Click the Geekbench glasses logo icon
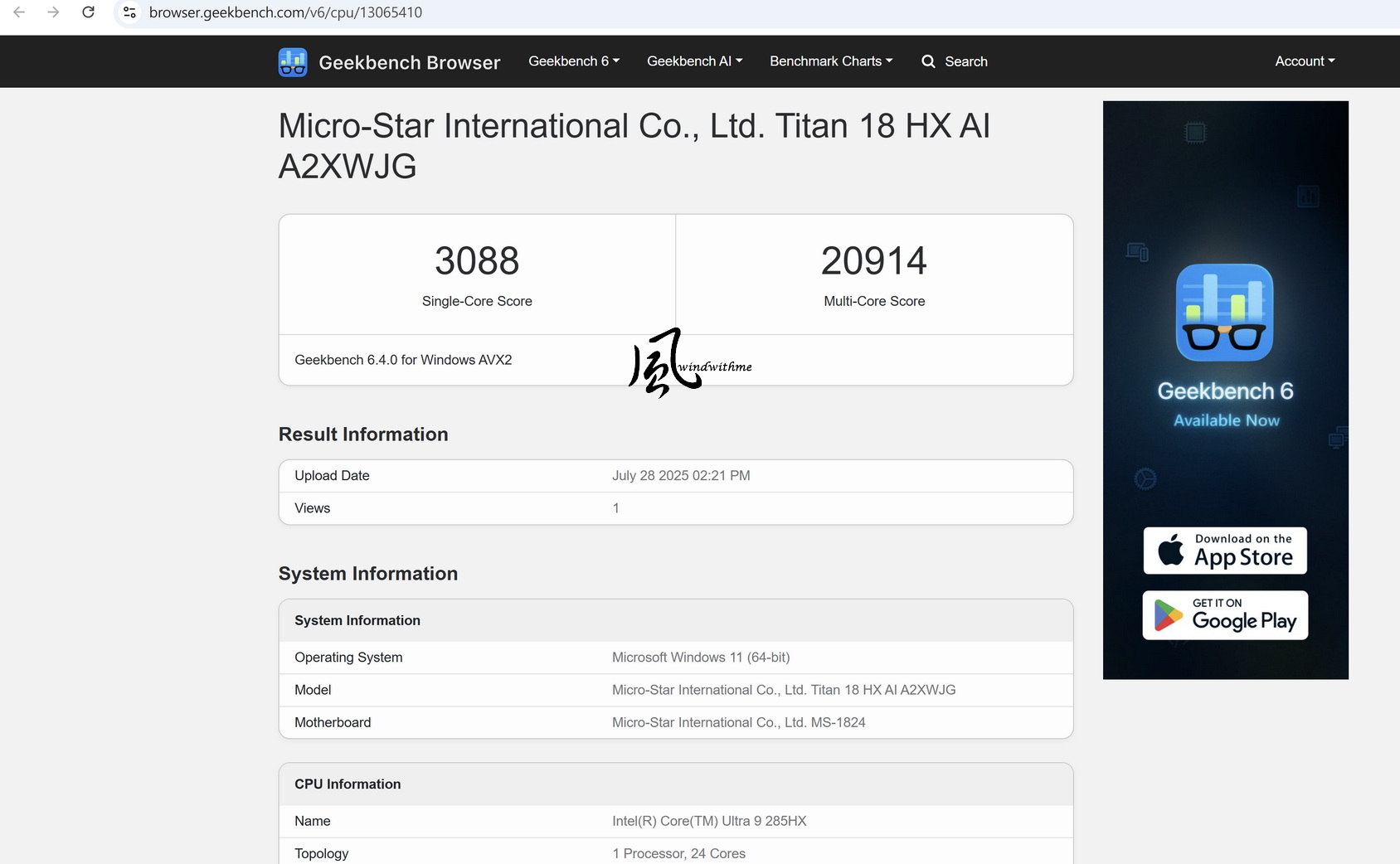 [x=293, y=62]
